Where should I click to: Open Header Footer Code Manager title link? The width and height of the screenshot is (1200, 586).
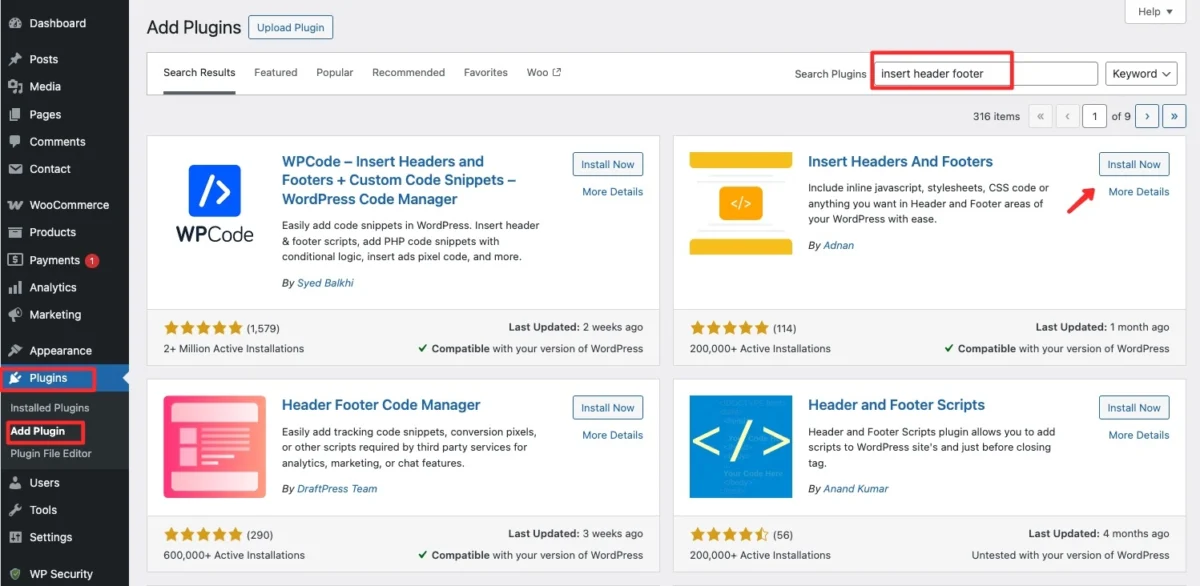pos(381,405)
